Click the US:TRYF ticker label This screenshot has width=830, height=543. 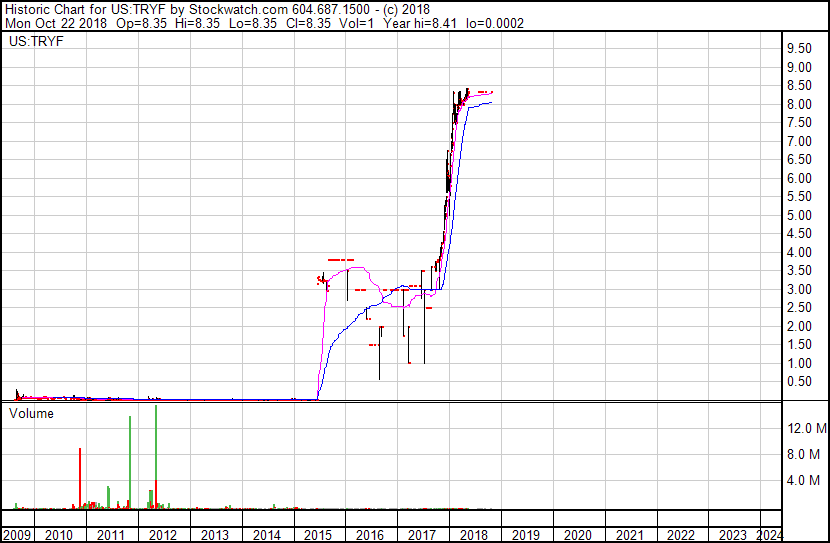(x=36, y=41)
